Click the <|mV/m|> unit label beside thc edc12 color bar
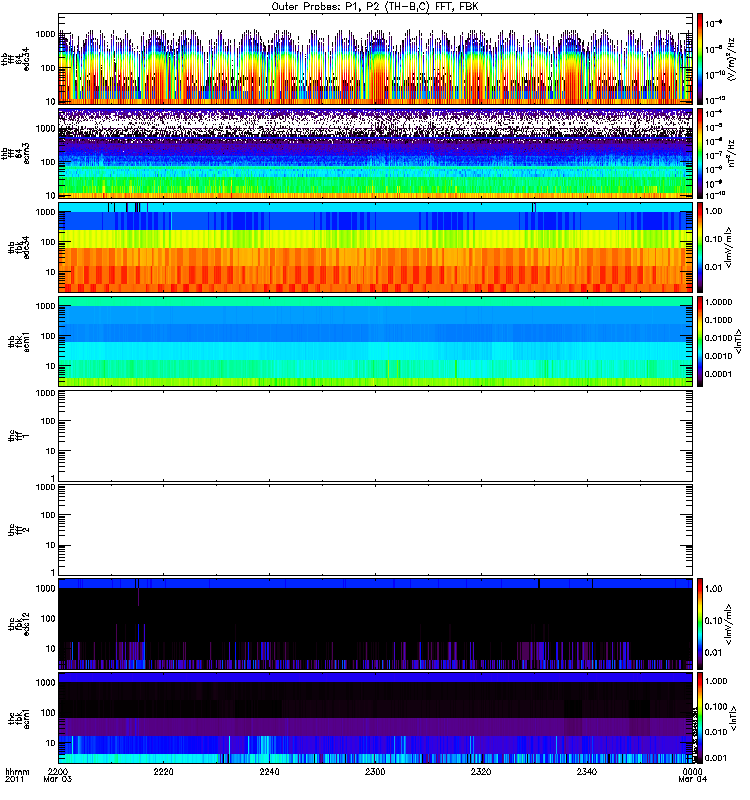This screenshot has width=750, height=800. point(729,624)
